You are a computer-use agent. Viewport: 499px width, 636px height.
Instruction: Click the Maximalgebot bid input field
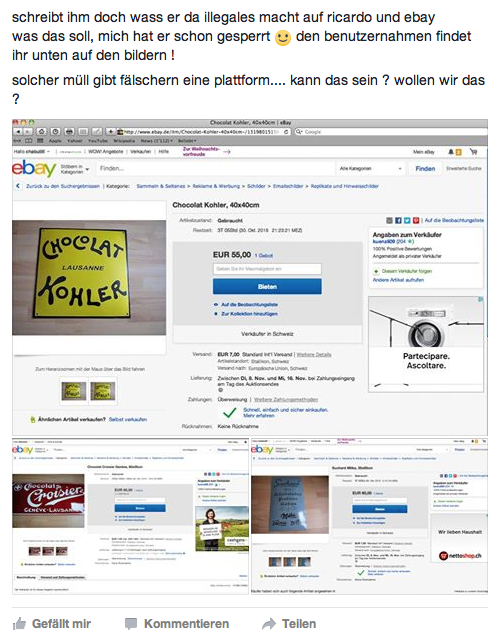(x=267, y=269)
